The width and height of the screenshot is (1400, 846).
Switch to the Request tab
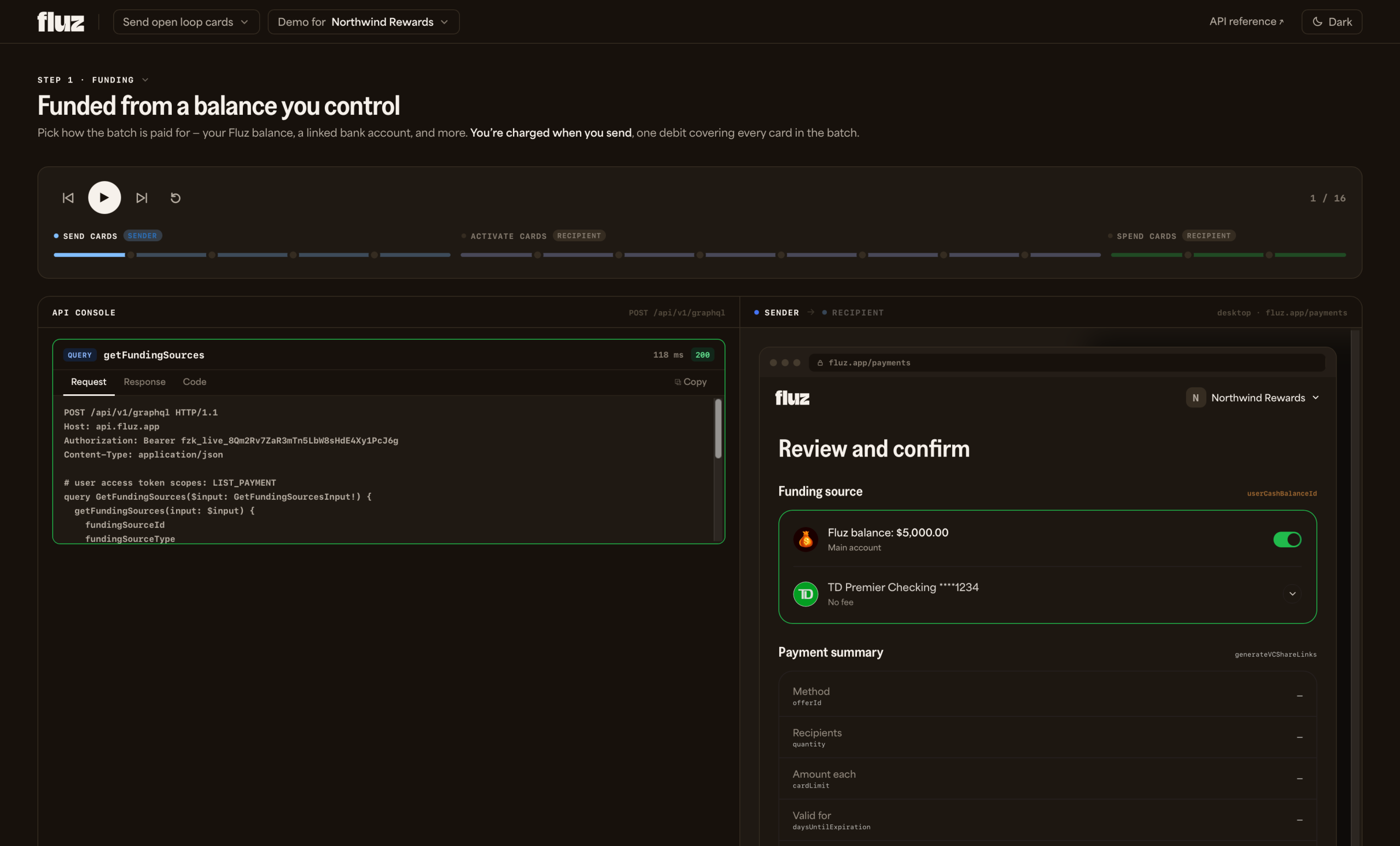click(x=89, y=382)
